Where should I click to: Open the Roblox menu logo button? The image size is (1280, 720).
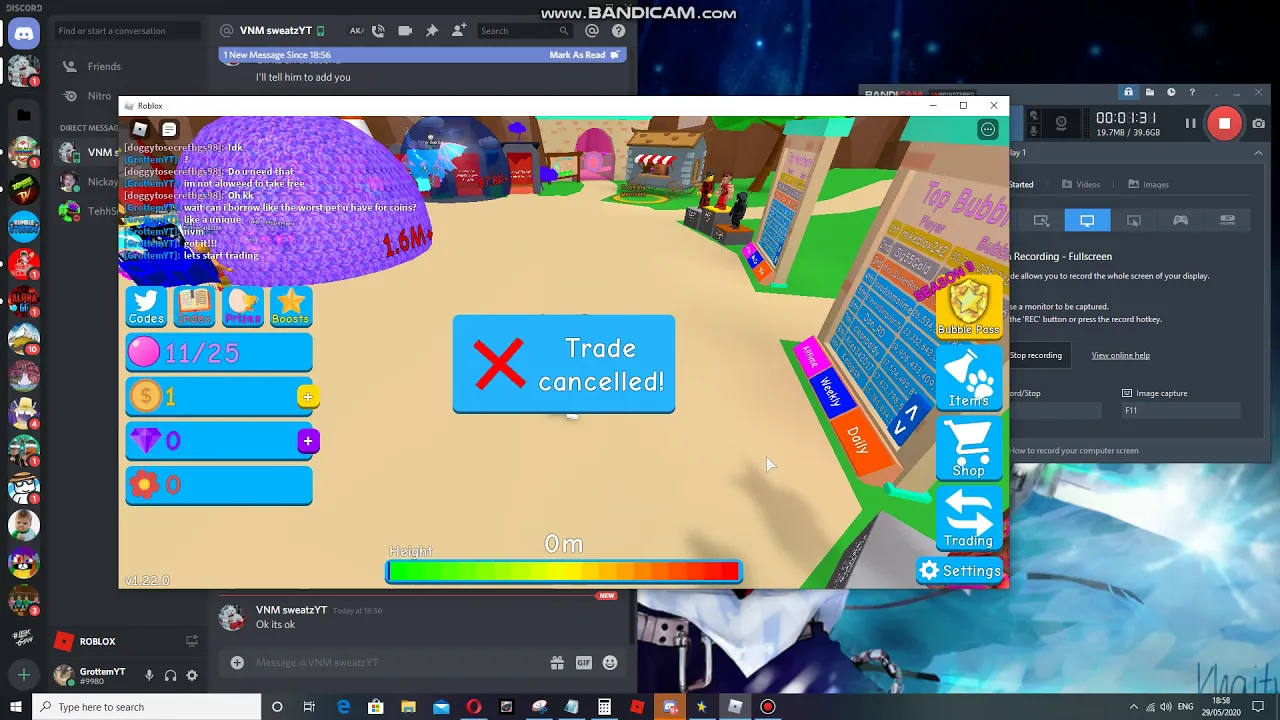[140, 129]
